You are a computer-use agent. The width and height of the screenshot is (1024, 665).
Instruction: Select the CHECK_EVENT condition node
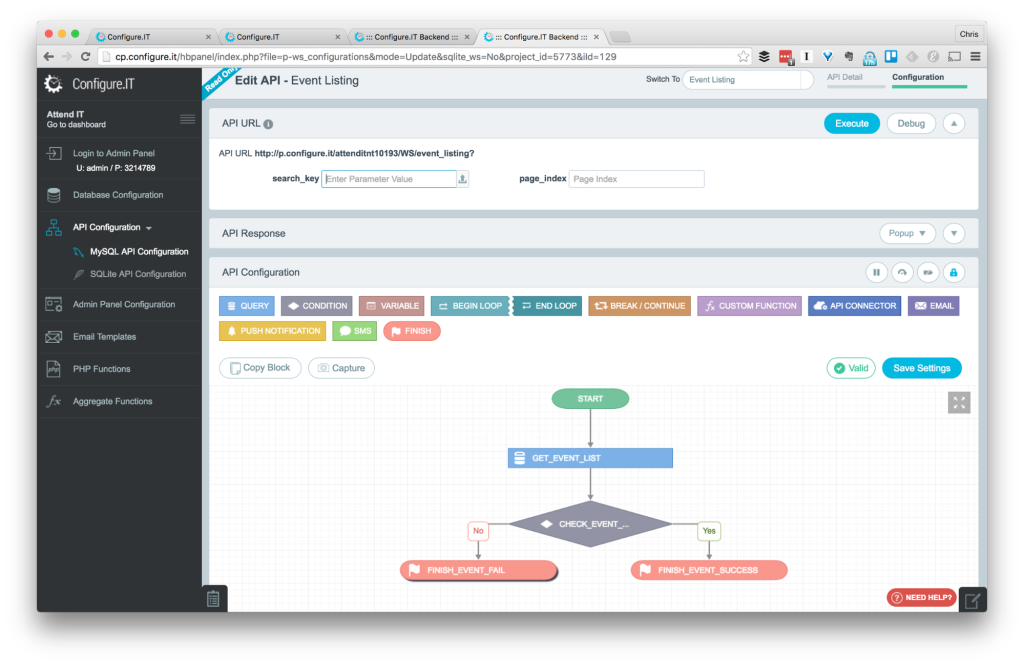(590, 524)
